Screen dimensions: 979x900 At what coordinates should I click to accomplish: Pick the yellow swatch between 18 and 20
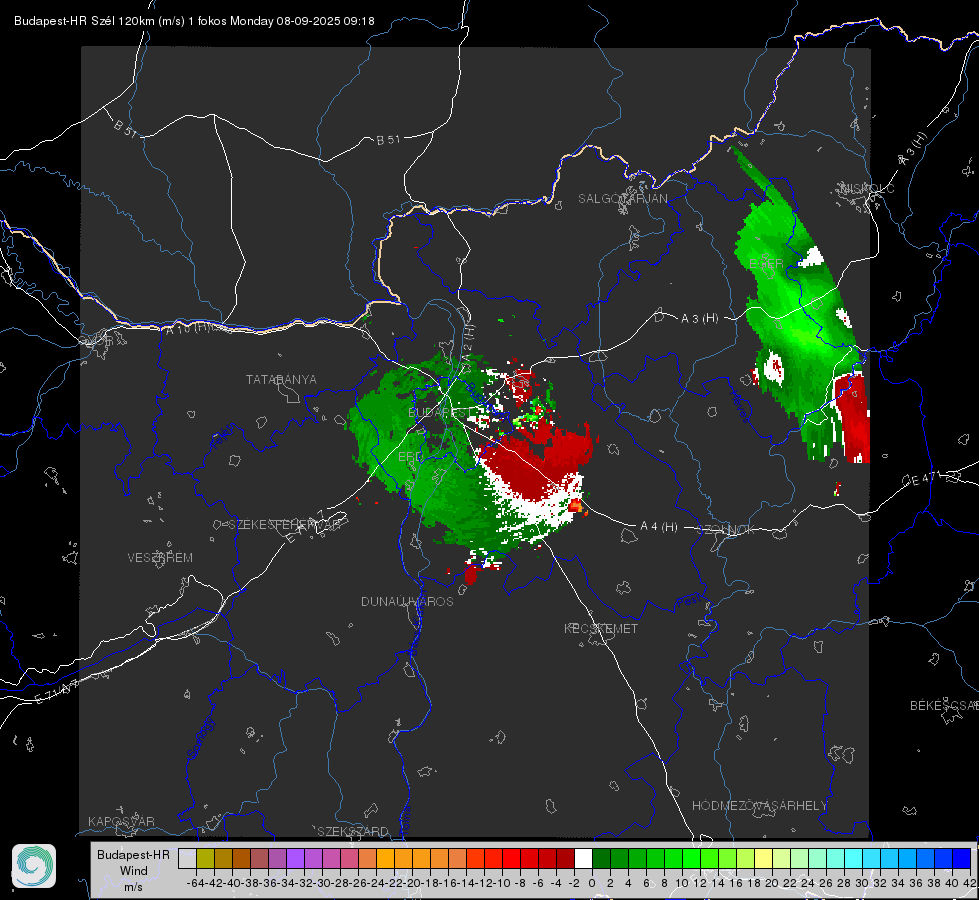coord(764,858)
